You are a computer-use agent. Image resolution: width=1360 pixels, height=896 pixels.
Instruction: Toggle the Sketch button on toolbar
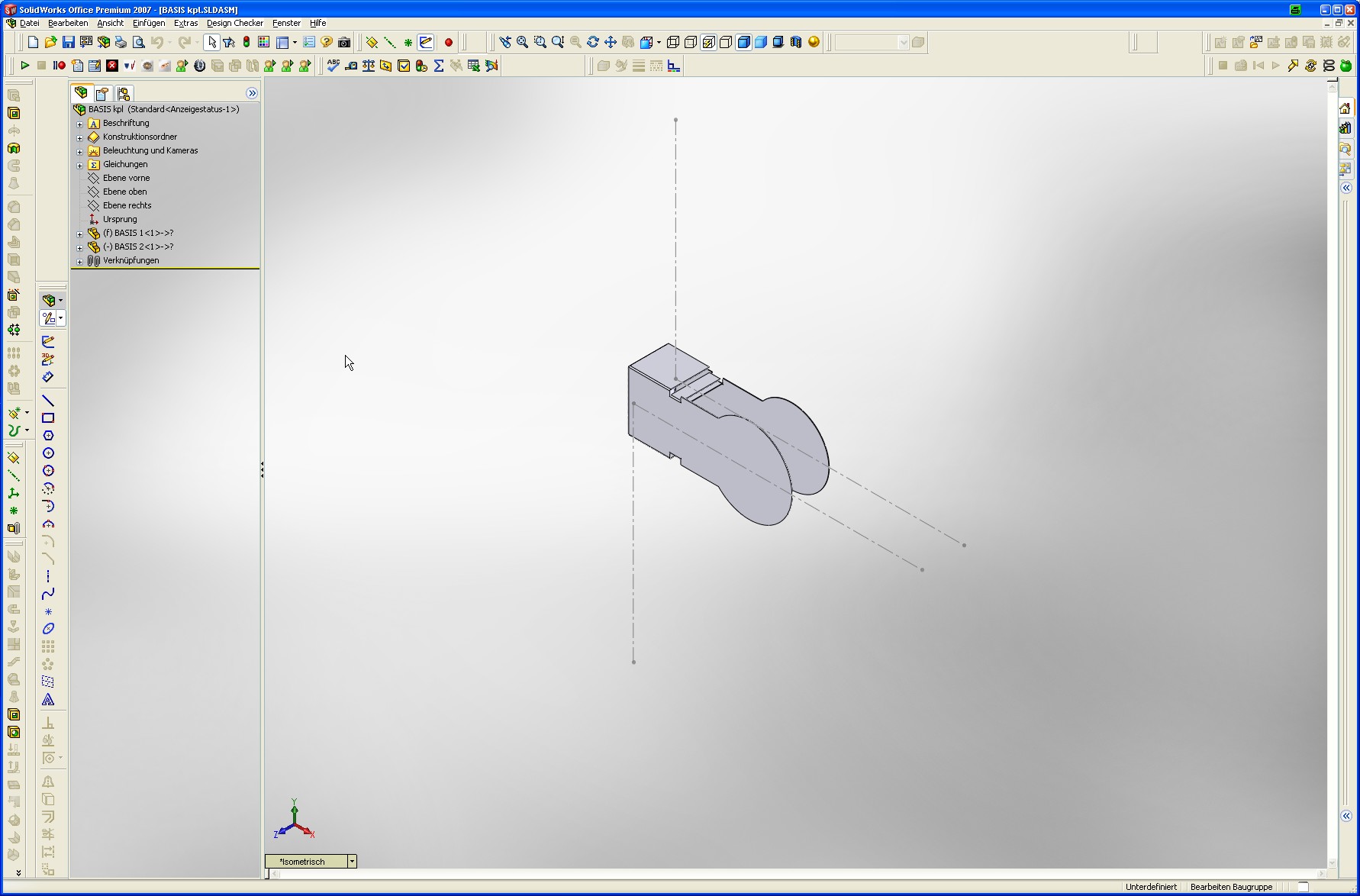[426, 43]
